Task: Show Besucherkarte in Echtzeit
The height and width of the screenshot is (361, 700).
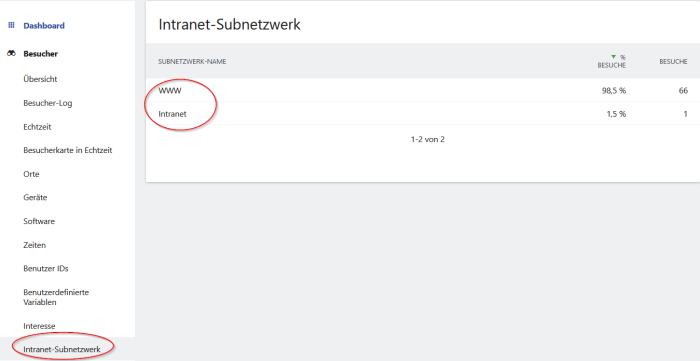Action: [x=67, y=150]
